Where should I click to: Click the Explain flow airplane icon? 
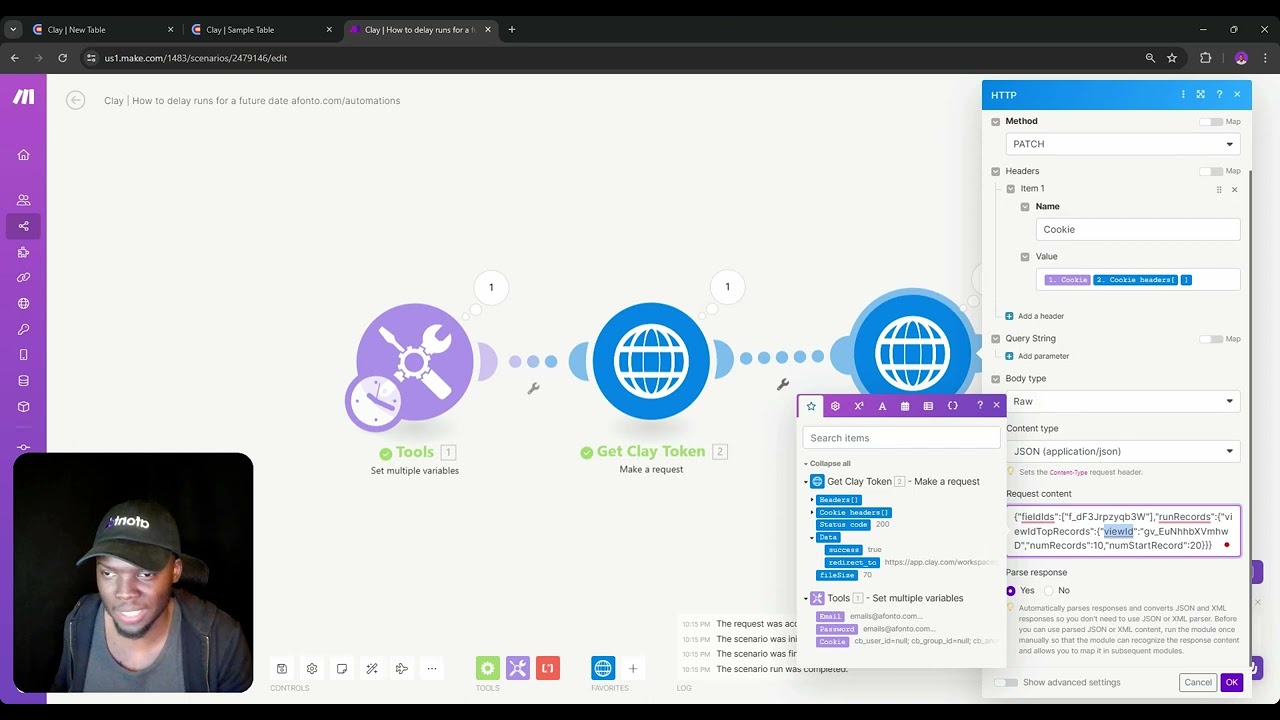click(402, 668)
